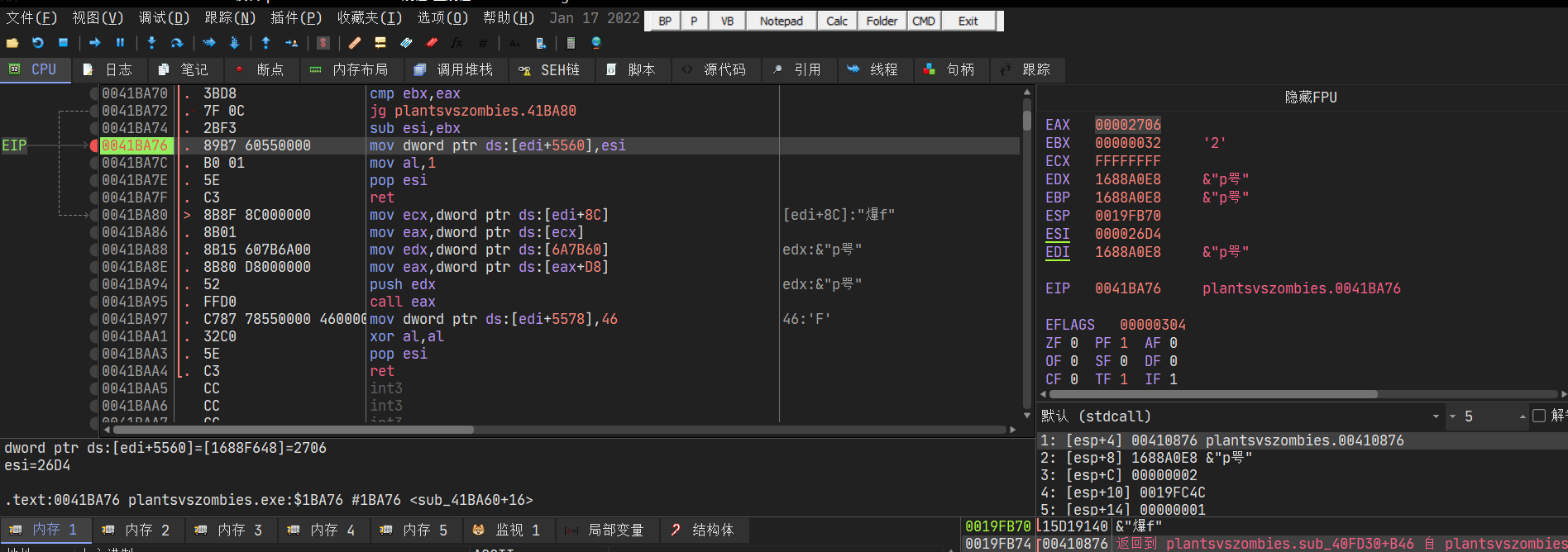Increase argument count with up arrow
Image resolution: width=1568 pixels, height=552 pixels.
pos(1523,416)
